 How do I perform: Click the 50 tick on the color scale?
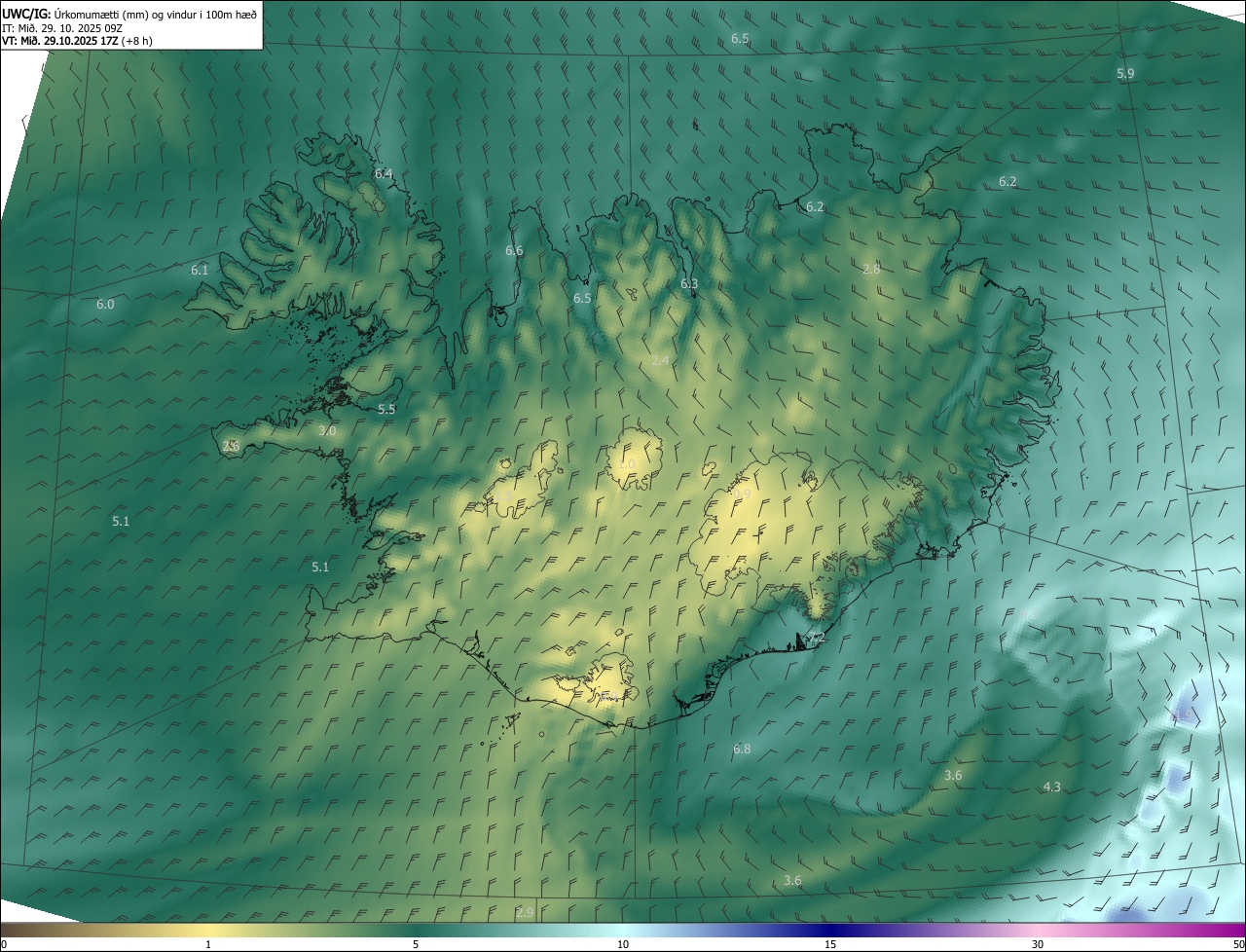click(x=1238, y=945)
